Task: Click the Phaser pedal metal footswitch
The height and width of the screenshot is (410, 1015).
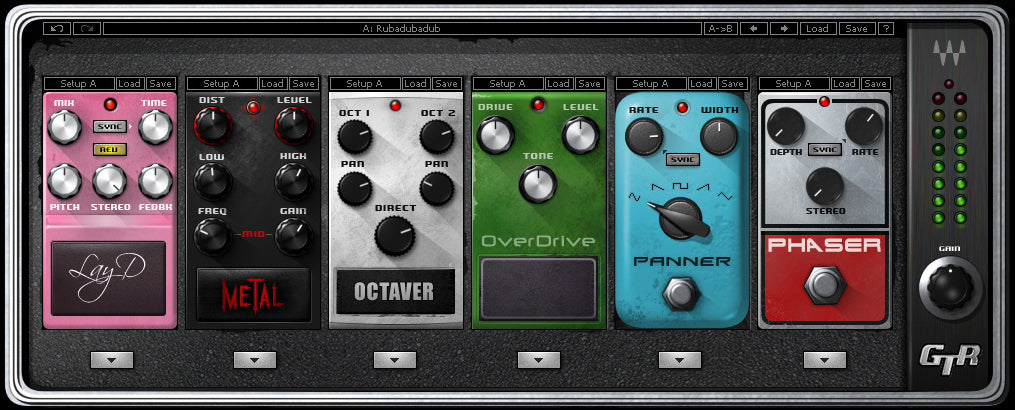Action: tap(824, 284)
